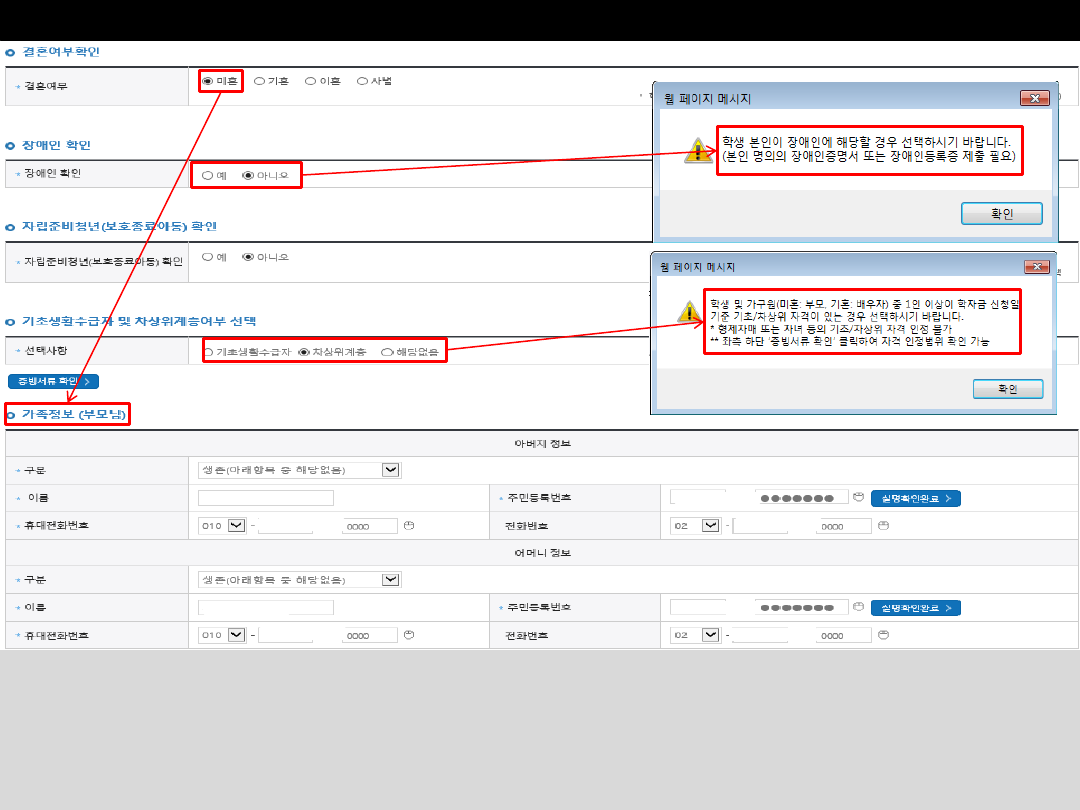The image size is (1080, 810).
Task: Close the lower 웹 페이지 메시지 dialog
Action: coord(1038,268)
